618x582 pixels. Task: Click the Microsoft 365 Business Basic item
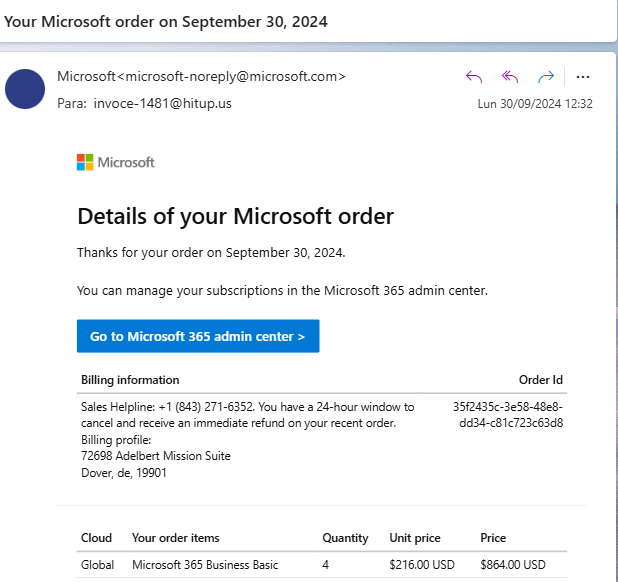tap(205, 565)
